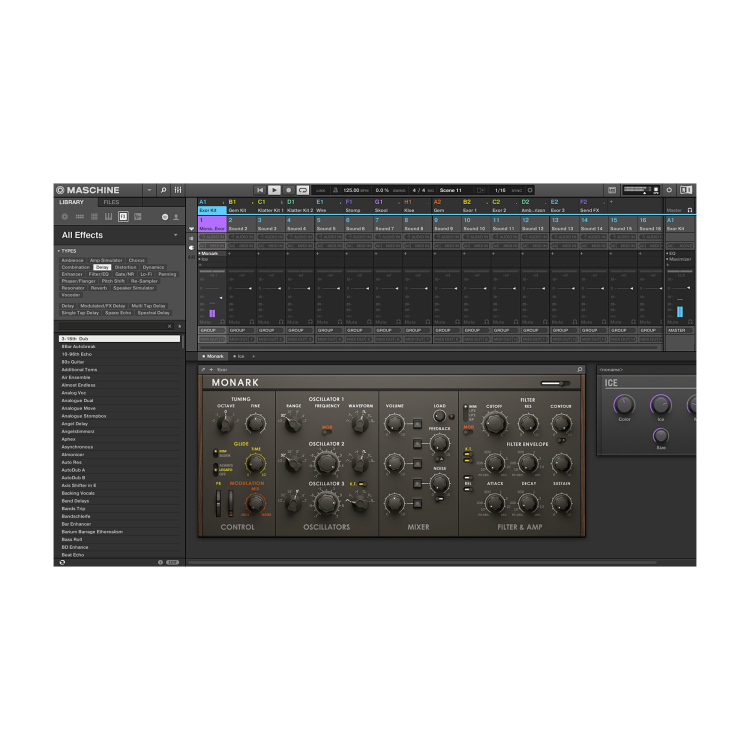The height and width of the screenshot is (750, 750).
Task: Toggle oscillator 1 mixer on/off button
Action: pyautogui.click(x=417, y=424)
